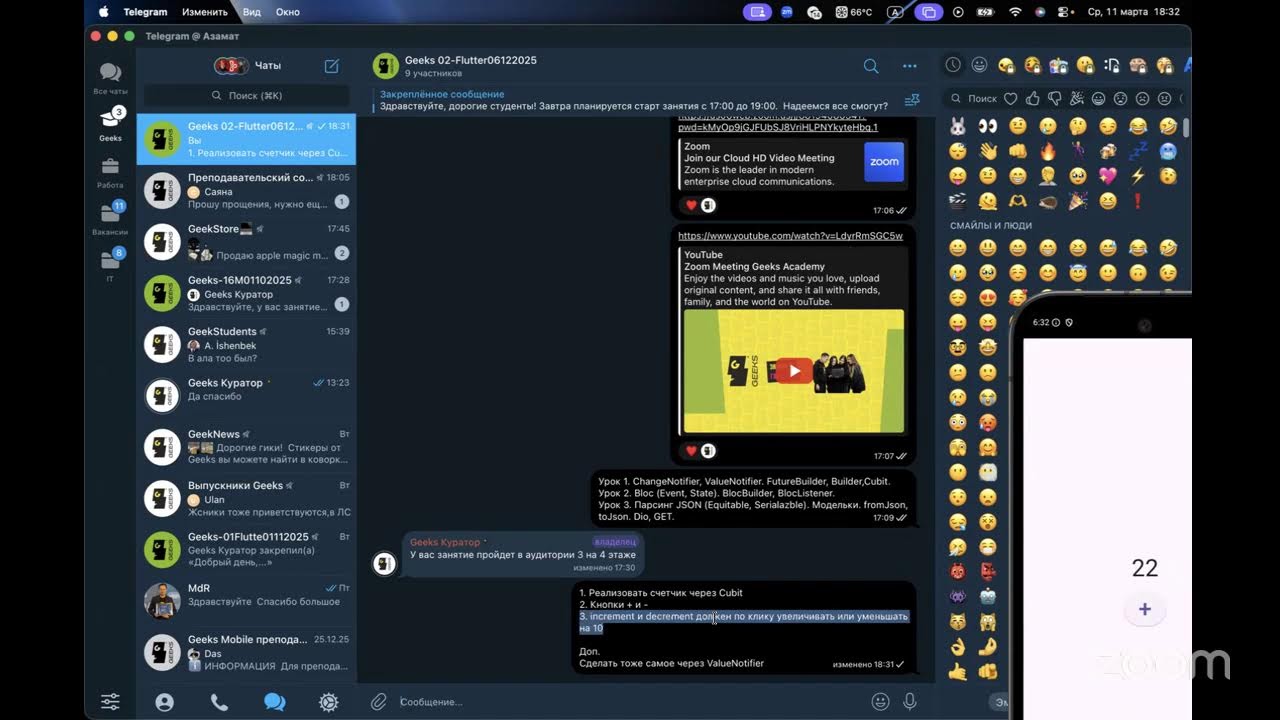Open the Apple menu
The image size is (1280, 720).
click(103, 12)
